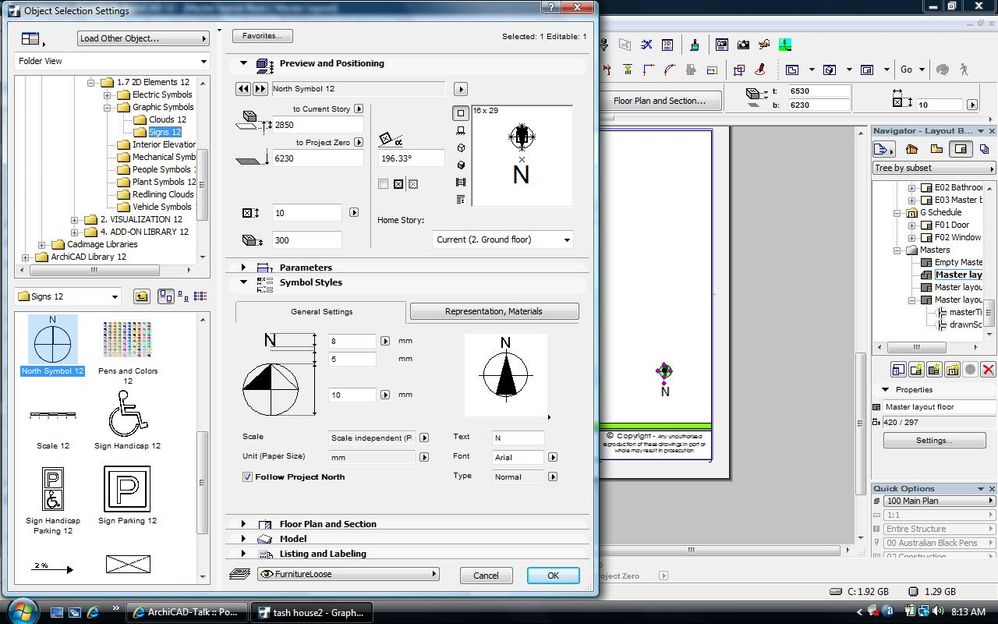Click the red delete icon in Navigator
This screenshot has height=624, width=998.
tap(987, 370)
